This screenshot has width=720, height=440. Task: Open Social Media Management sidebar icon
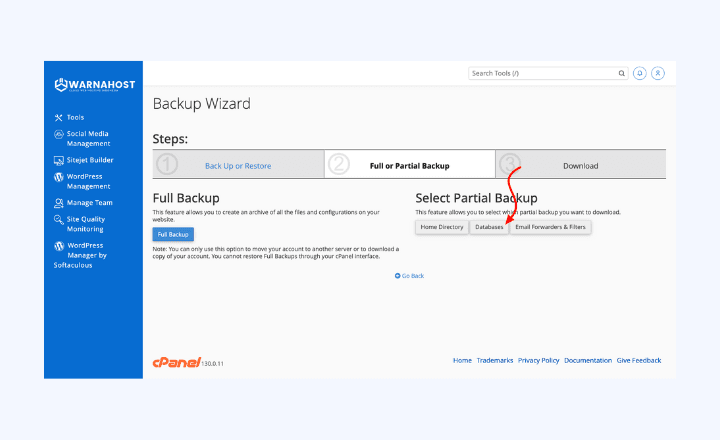[x=58, y=134]
